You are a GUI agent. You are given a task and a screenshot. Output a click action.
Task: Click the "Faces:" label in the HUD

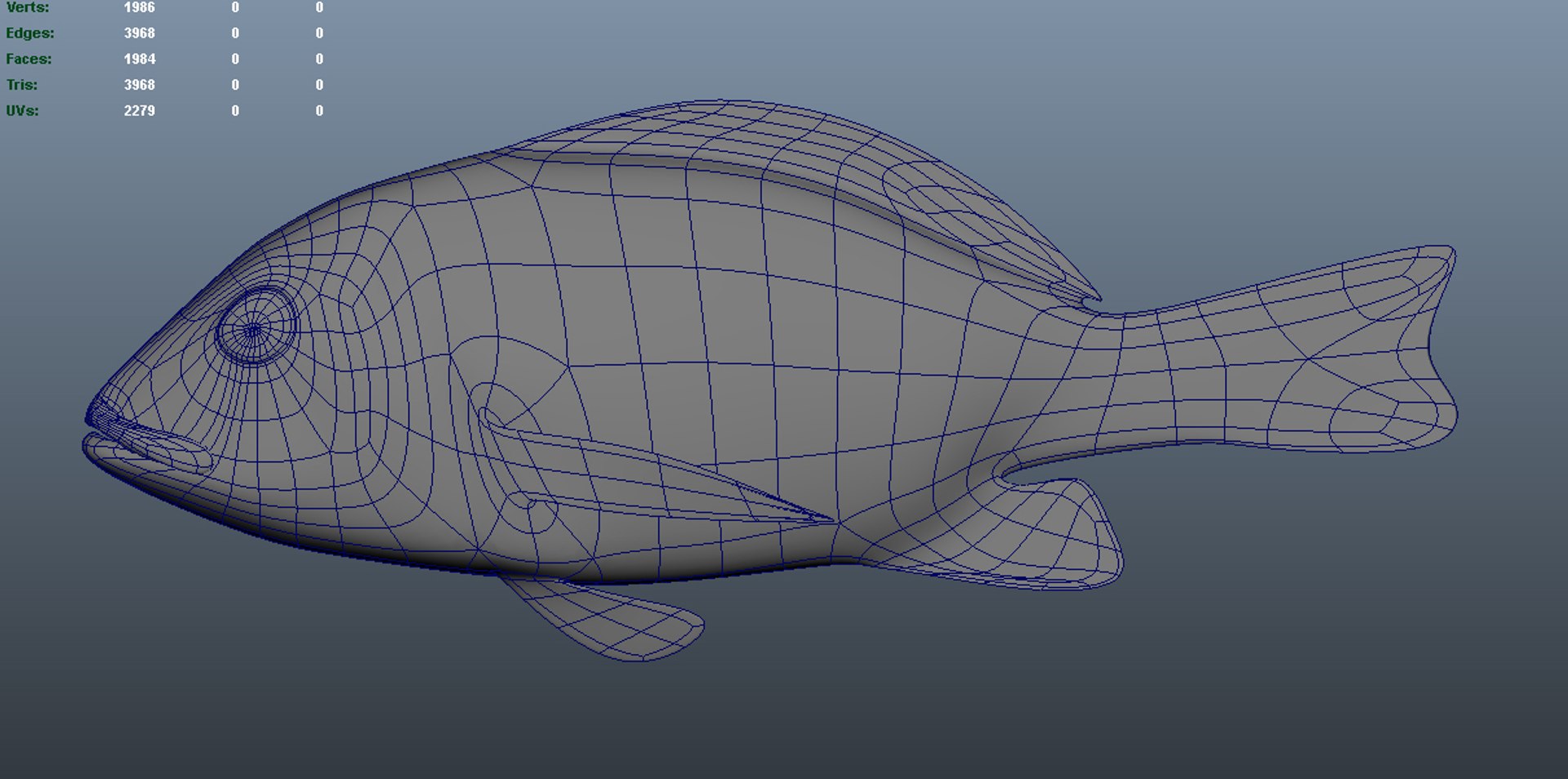(29, 59)
